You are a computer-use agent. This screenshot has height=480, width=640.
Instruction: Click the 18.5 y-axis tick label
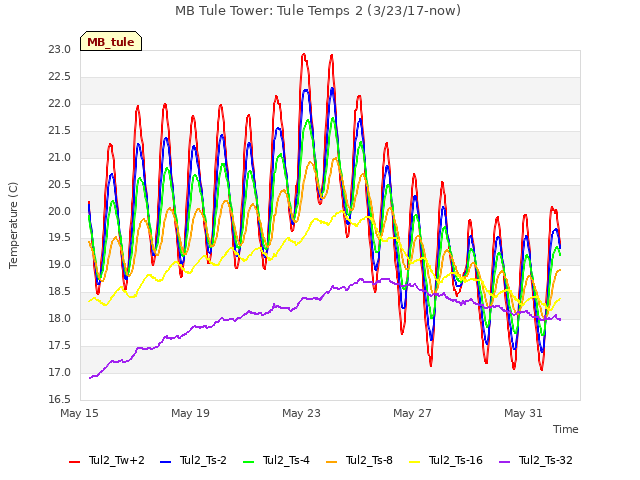pos(60,292)
